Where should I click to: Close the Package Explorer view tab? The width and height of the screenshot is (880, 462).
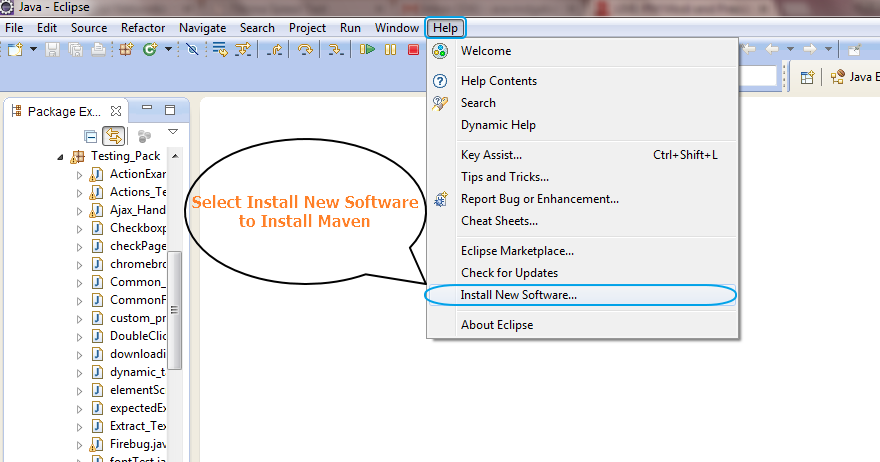(116, 111)
